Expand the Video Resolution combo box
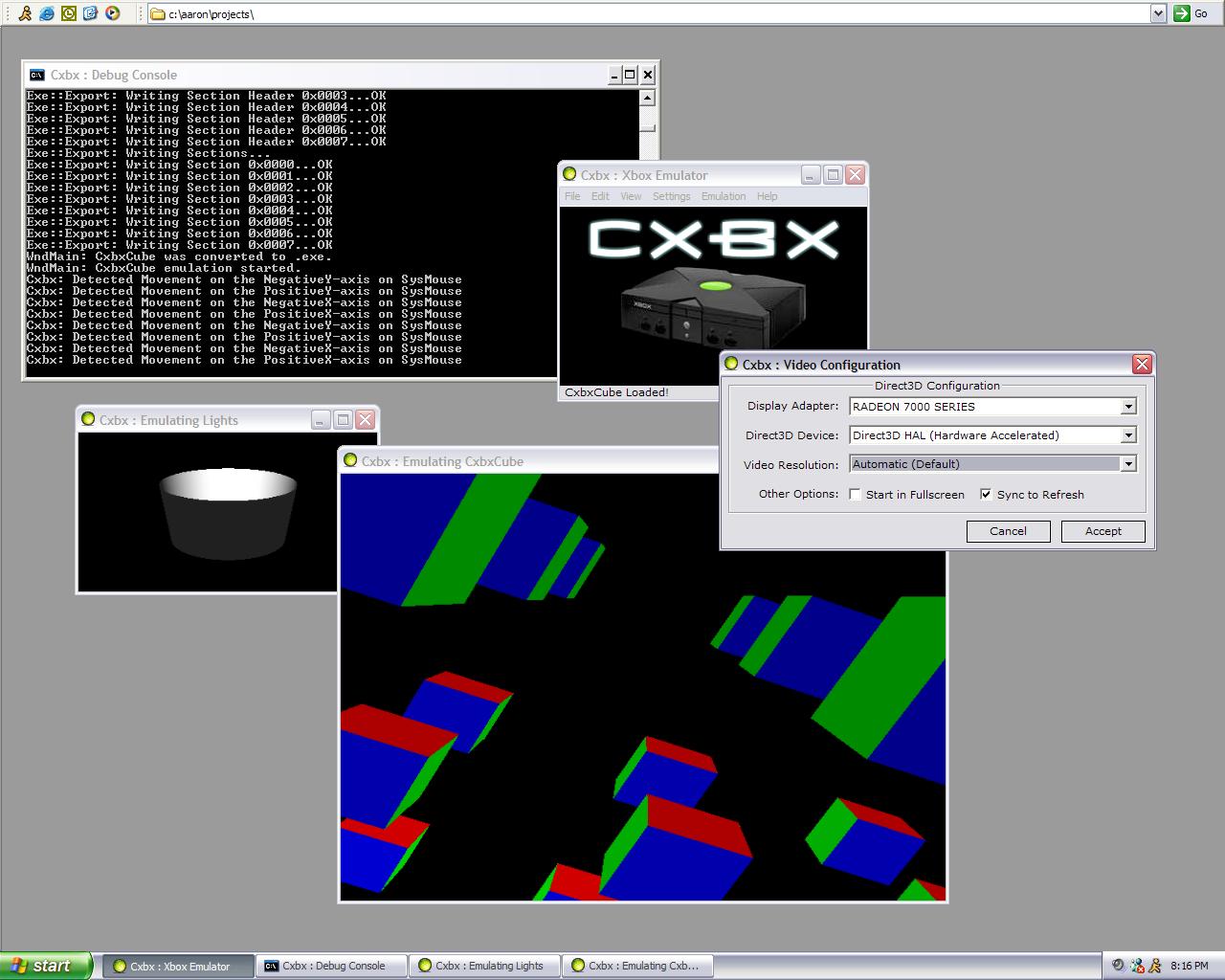Screen dimensions: 1225x980 pyautogui.click(x=1128, y=464)
